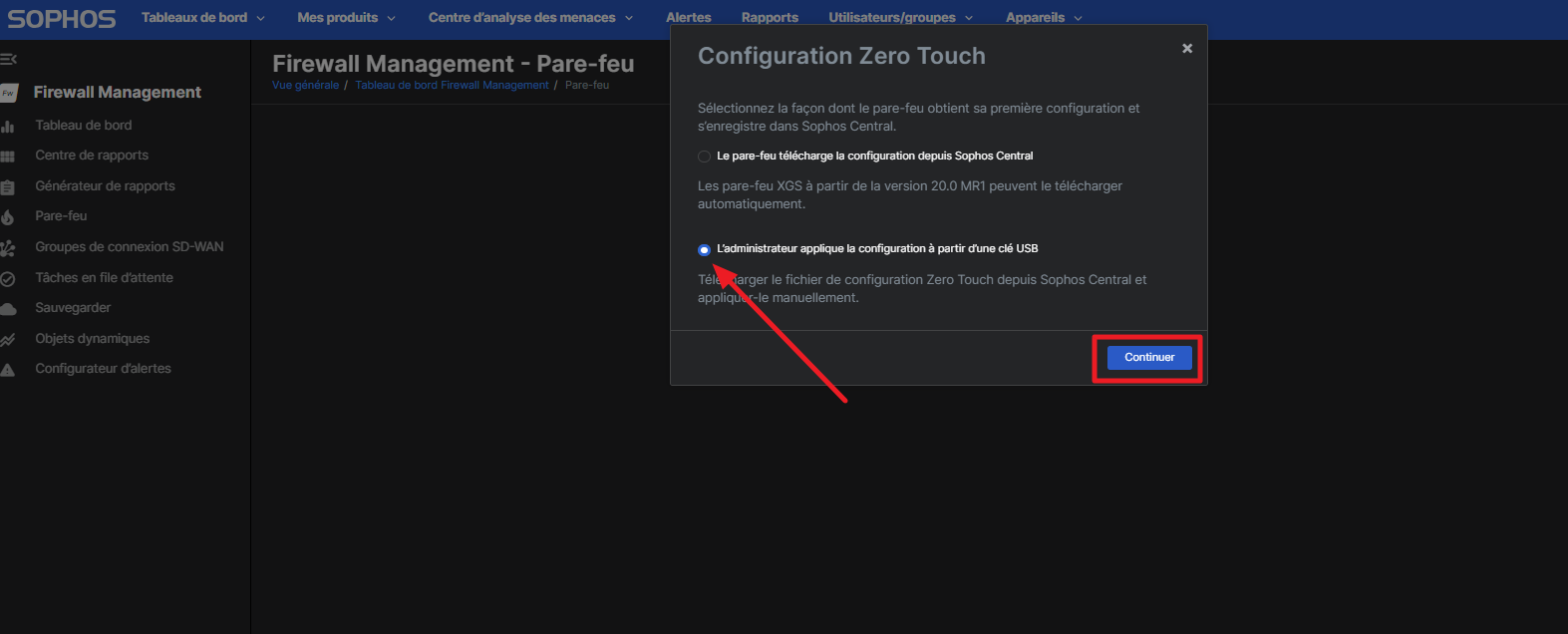The image size is (1568, 634).
Task: Collapse the sidebar with the hamburger icon
Action: pos(8,59)
